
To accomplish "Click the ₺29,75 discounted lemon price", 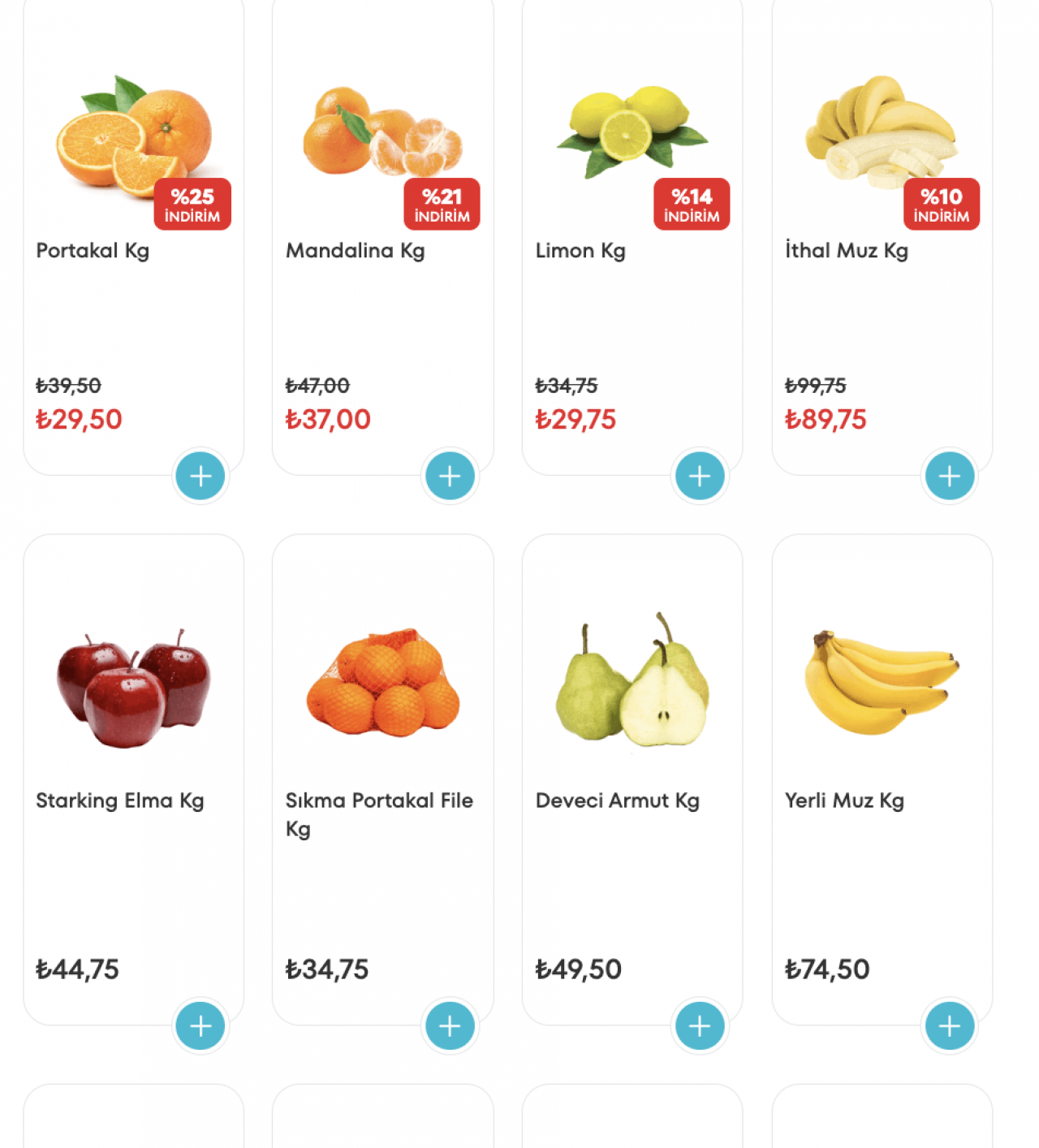I will click(576, 420).
